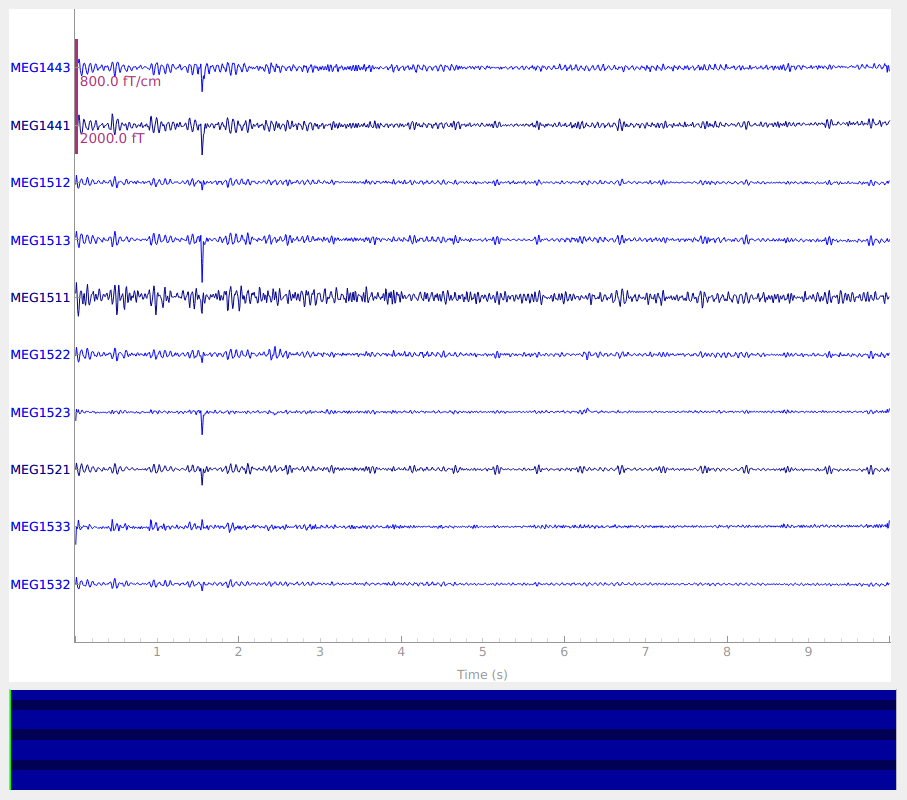The height and width of the screenshot is (800, 907).
Task: Click the downward spike on the MEG1523 trace
Action: coord(202,426)
